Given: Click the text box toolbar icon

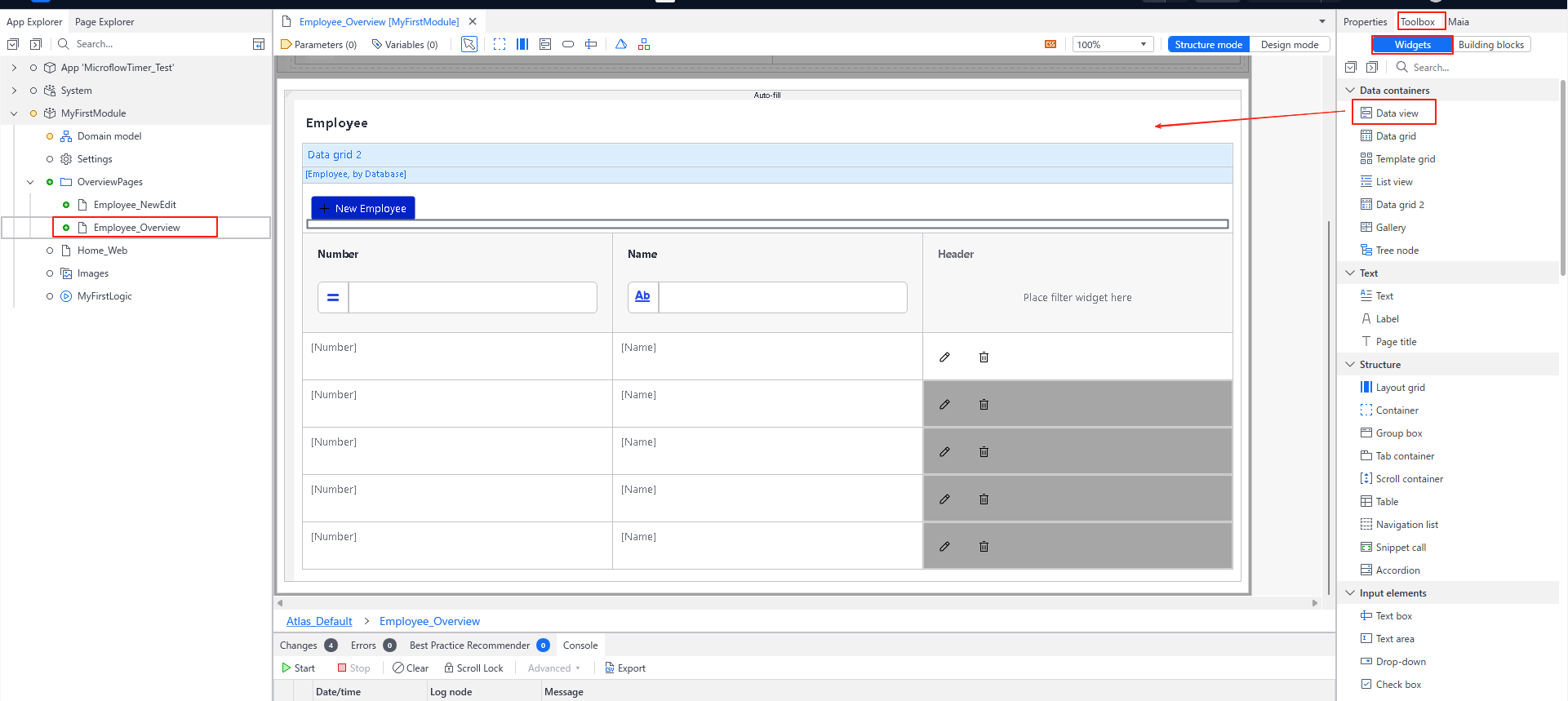Looking at the screenshot, I should (x=591, y=44).
